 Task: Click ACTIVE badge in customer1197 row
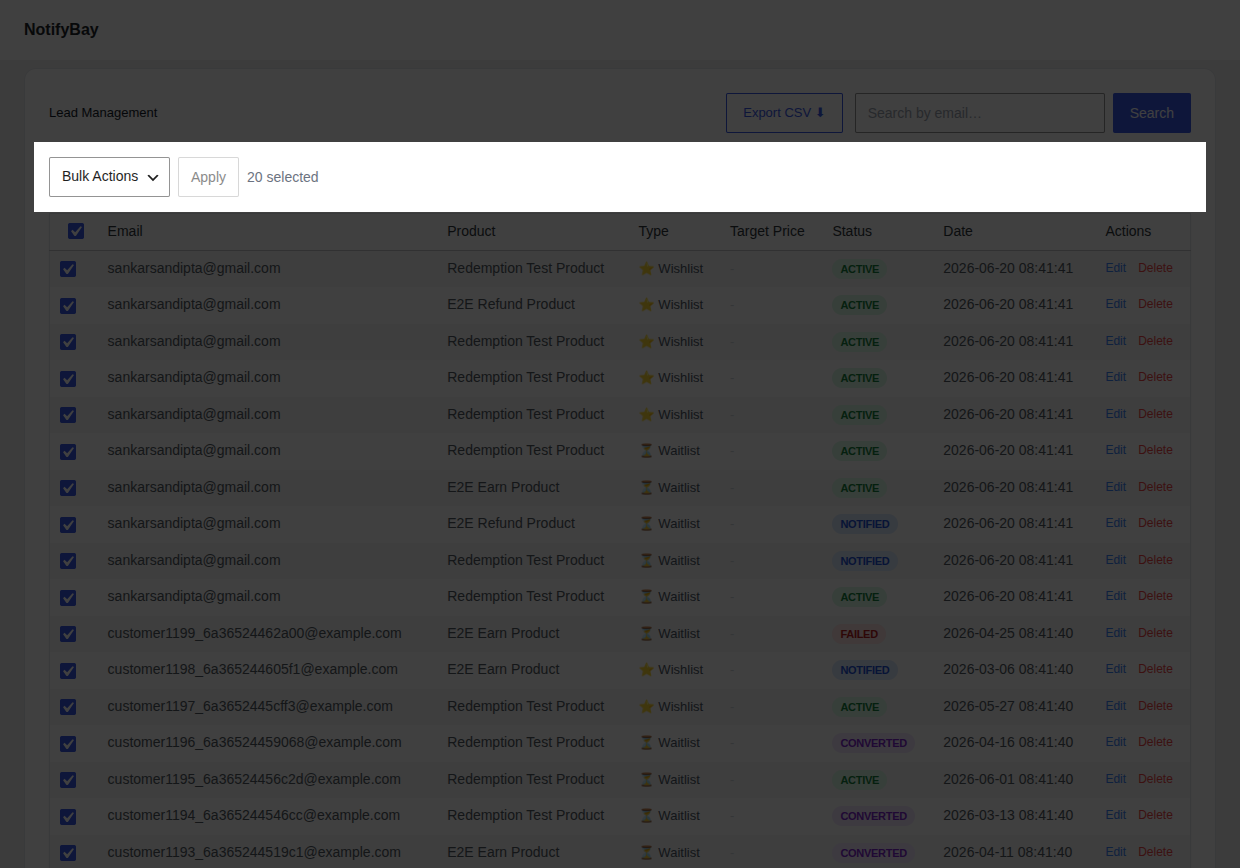coord(859,707)
